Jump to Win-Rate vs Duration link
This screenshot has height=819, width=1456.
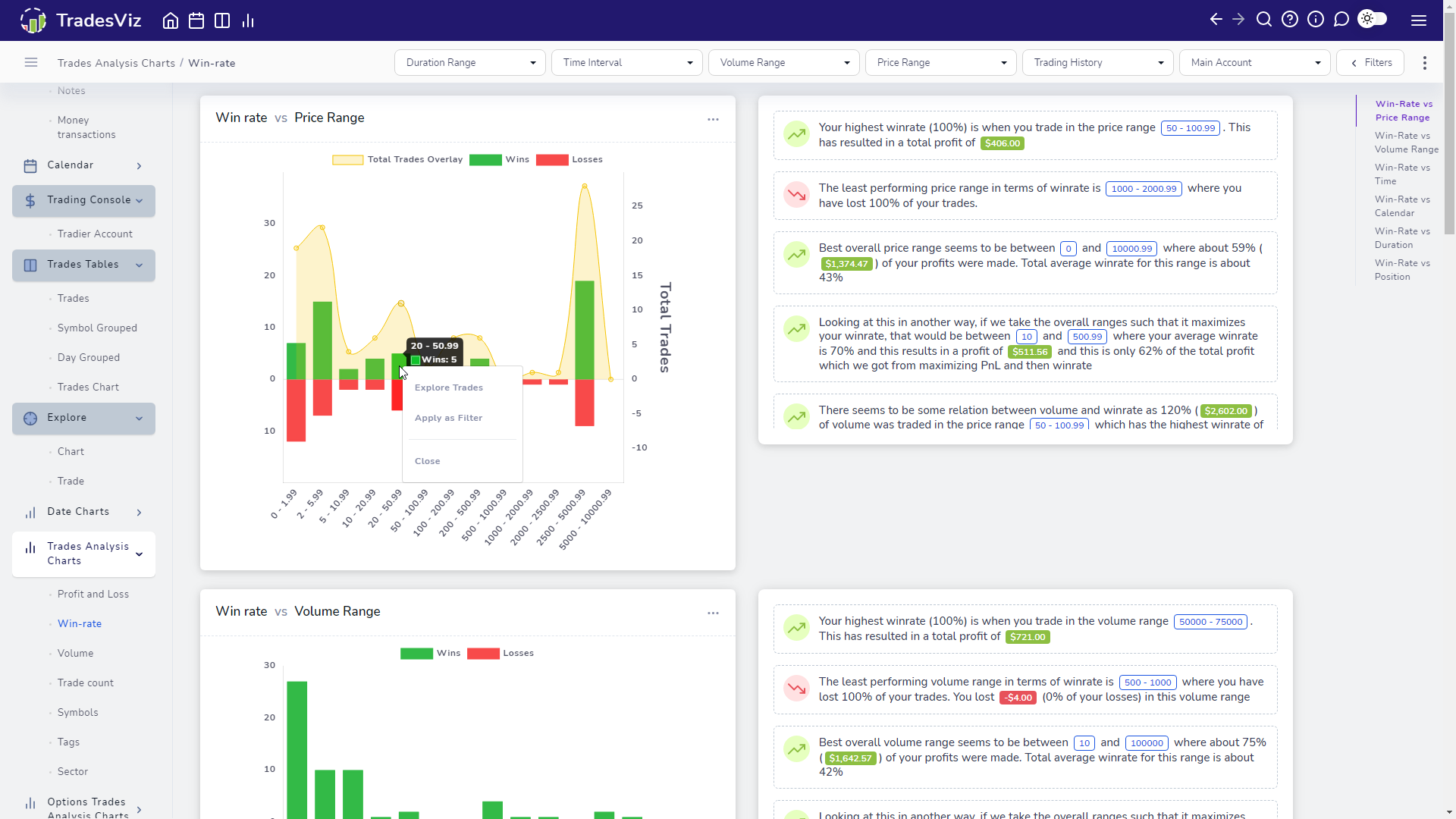[1402, 238]
